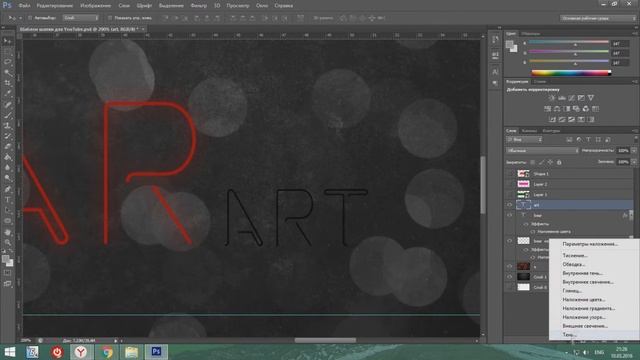Hide the red texture layer

click(509, 267)
